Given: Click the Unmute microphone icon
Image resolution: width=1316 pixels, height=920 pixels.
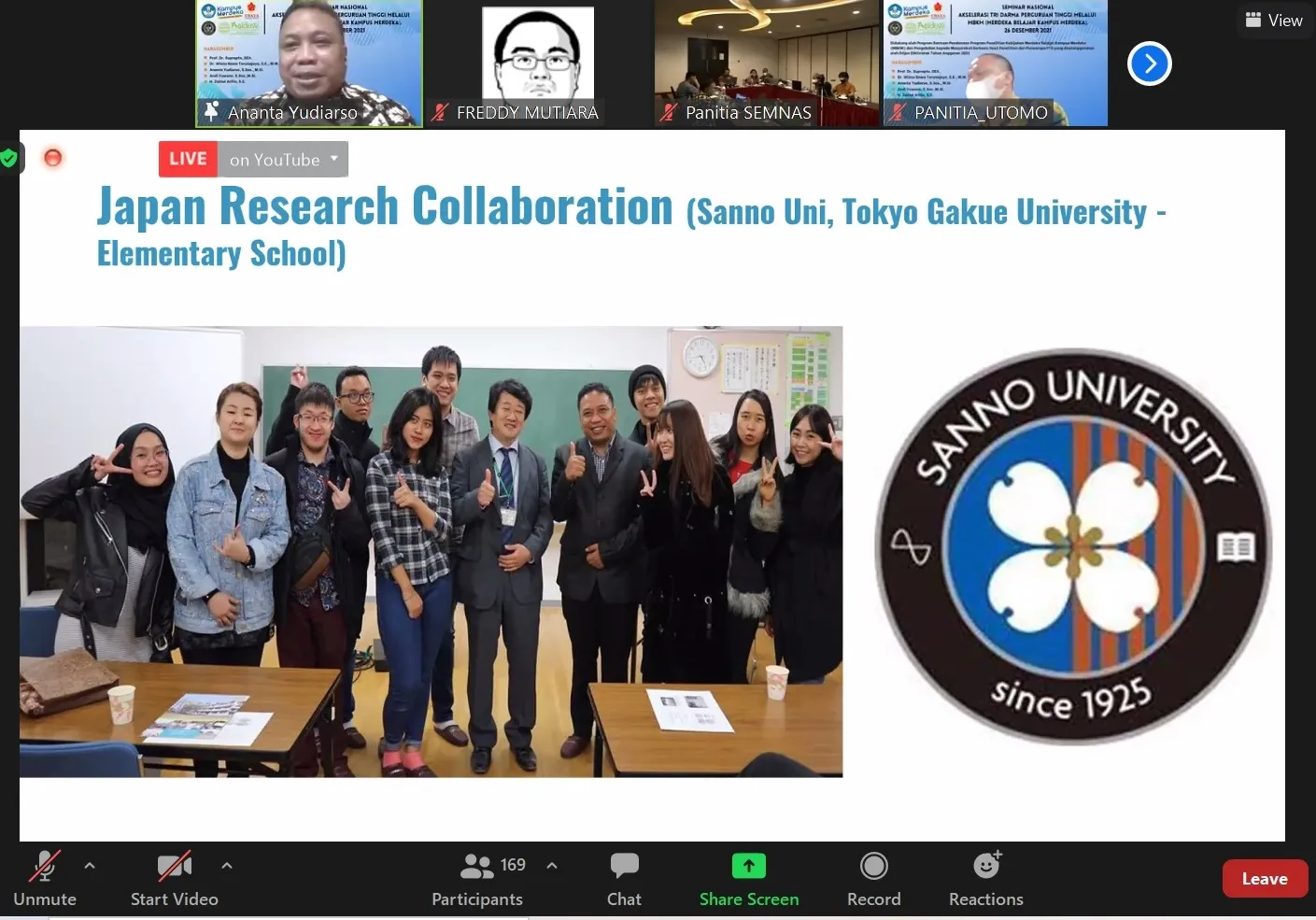Looking at the screenshot, I should click(x=44, y=867).
